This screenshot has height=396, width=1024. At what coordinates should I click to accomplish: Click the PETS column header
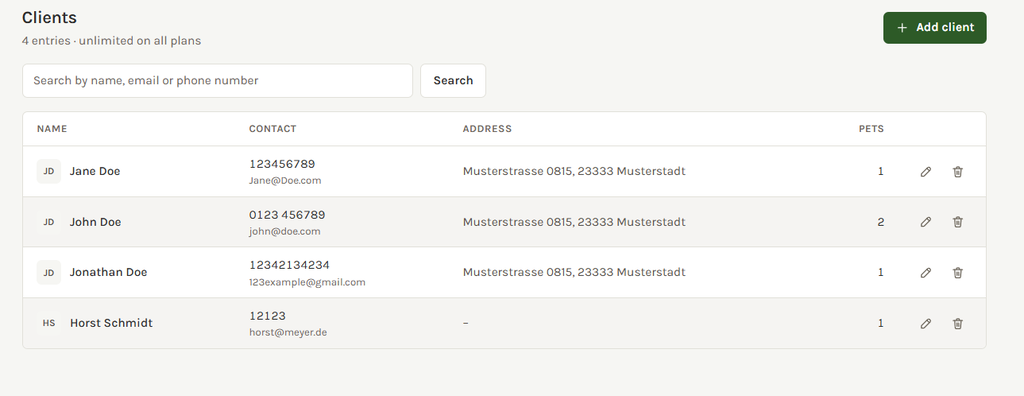(x=871, y=129)
